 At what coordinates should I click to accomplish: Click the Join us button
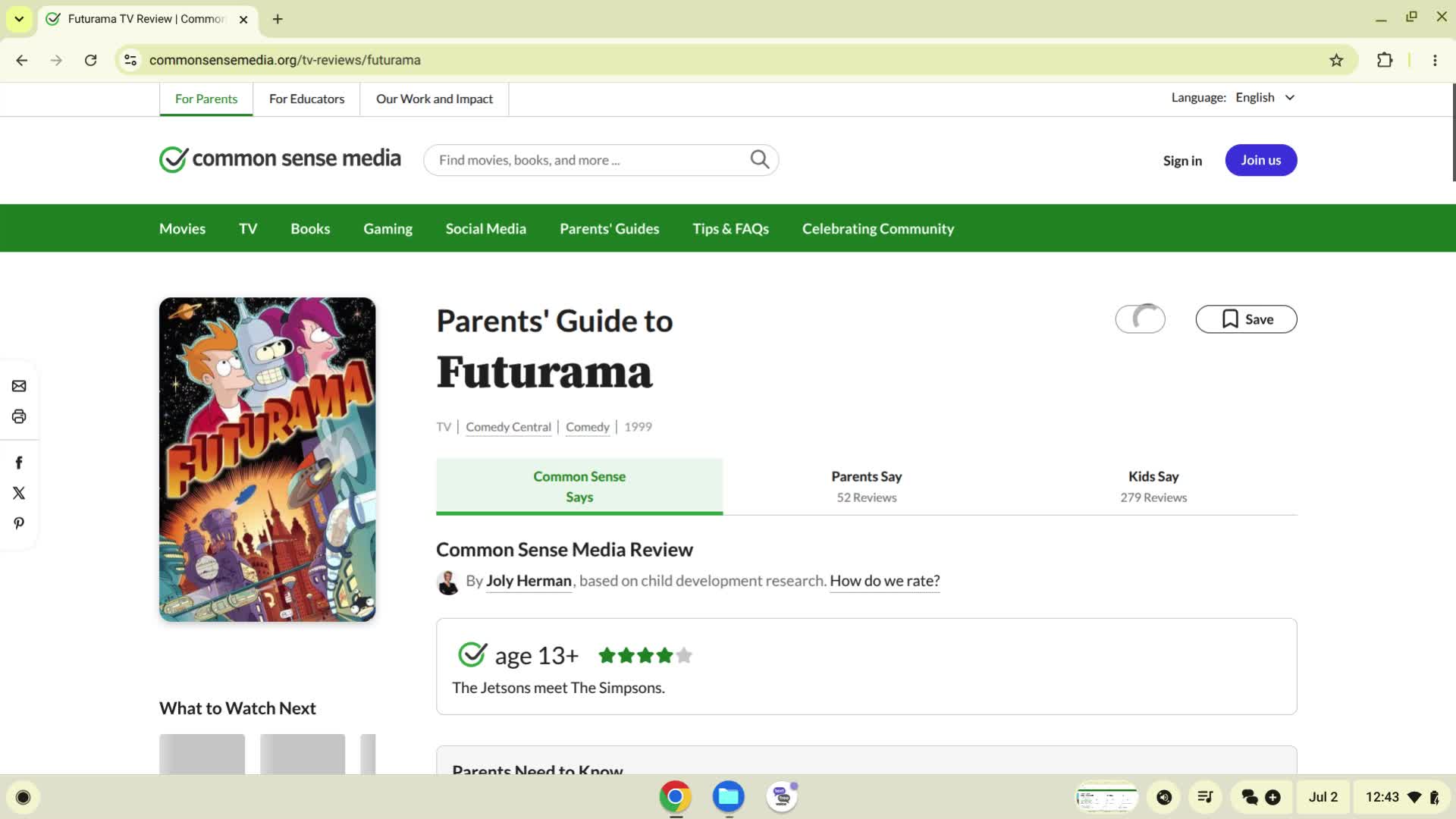click(x=1261, y=160)
